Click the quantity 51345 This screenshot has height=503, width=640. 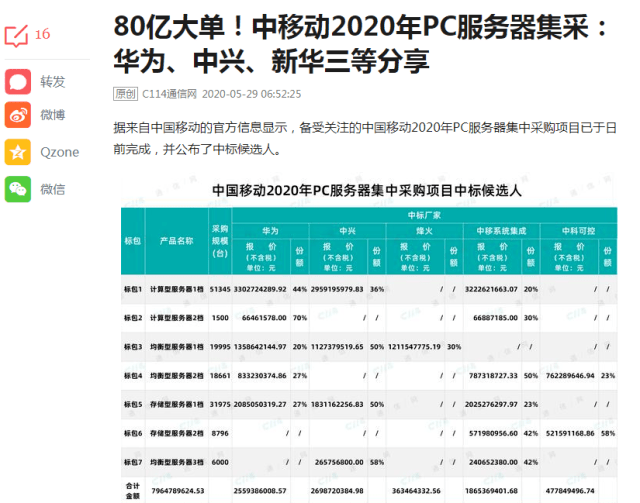click(x=220, y=289)
